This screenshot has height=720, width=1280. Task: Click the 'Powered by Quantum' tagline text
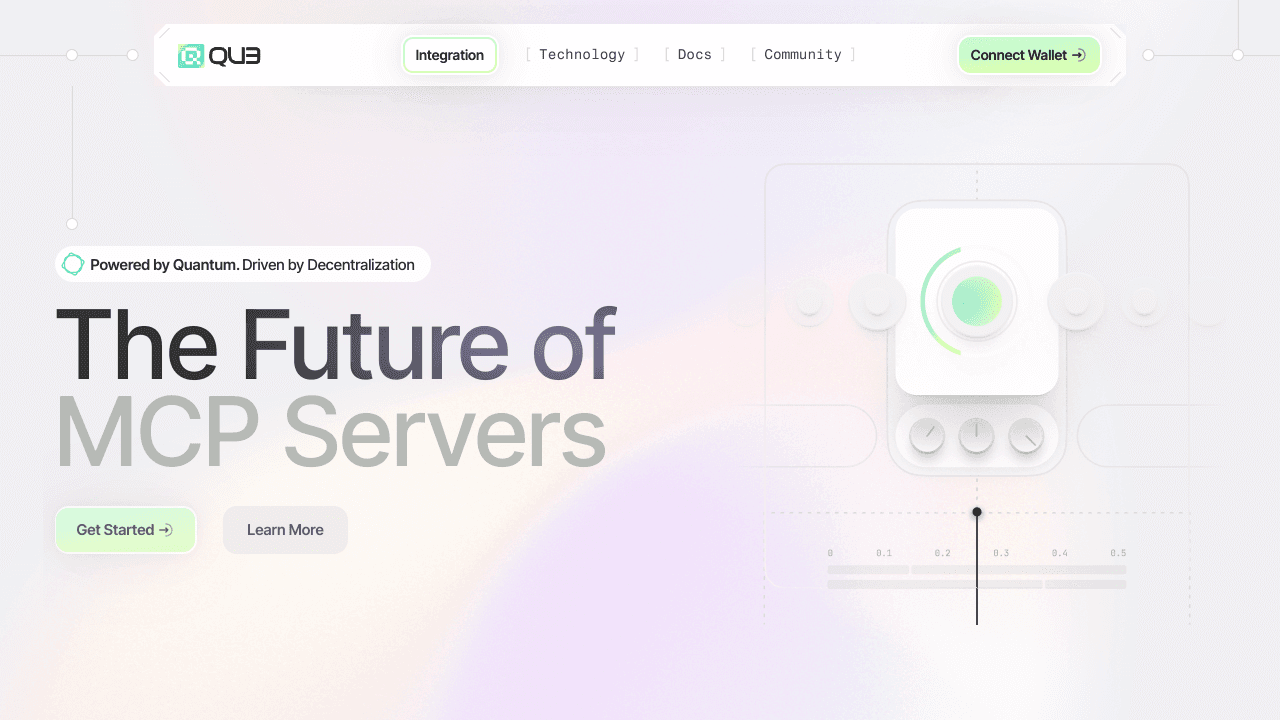[x=165, y=265]
